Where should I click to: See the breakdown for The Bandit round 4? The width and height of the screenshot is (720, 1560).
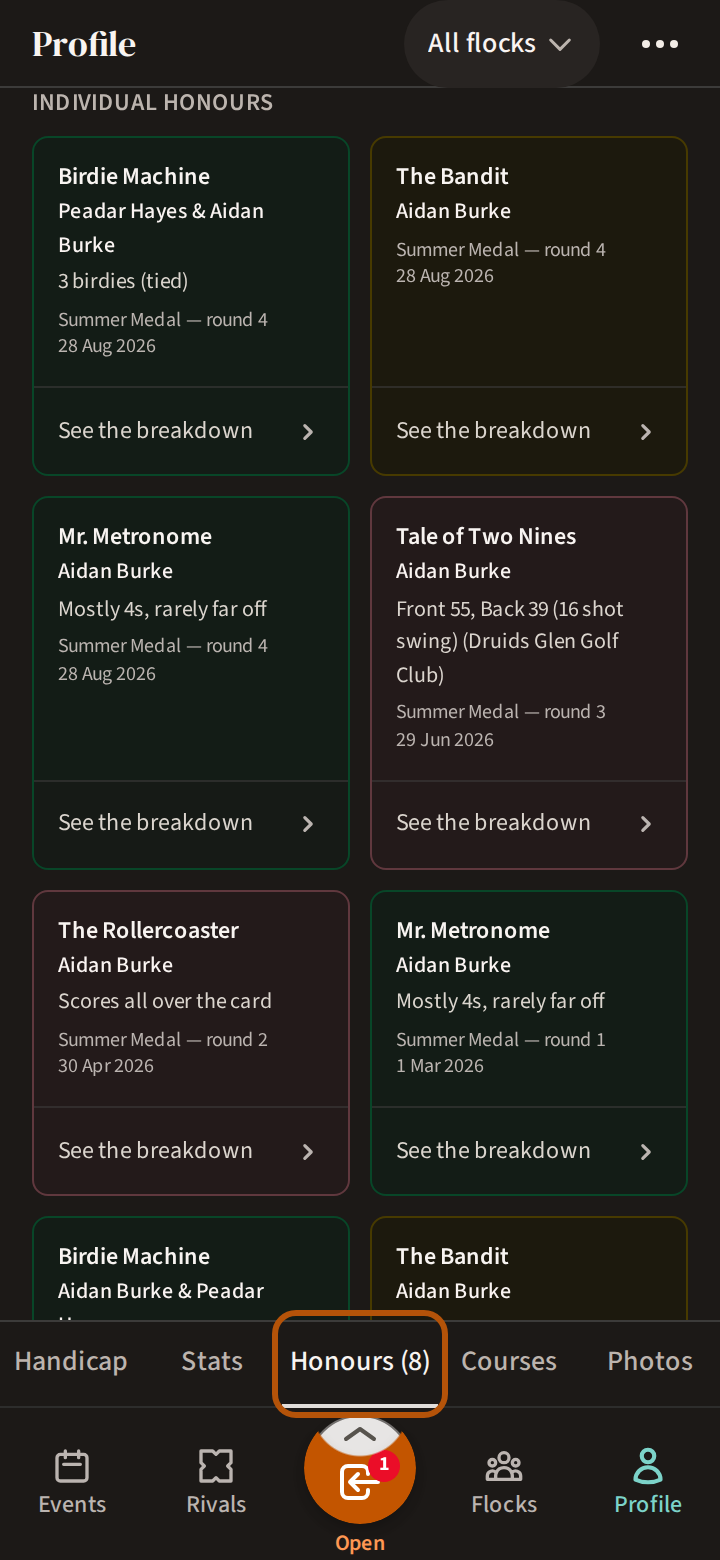point(529,431)
